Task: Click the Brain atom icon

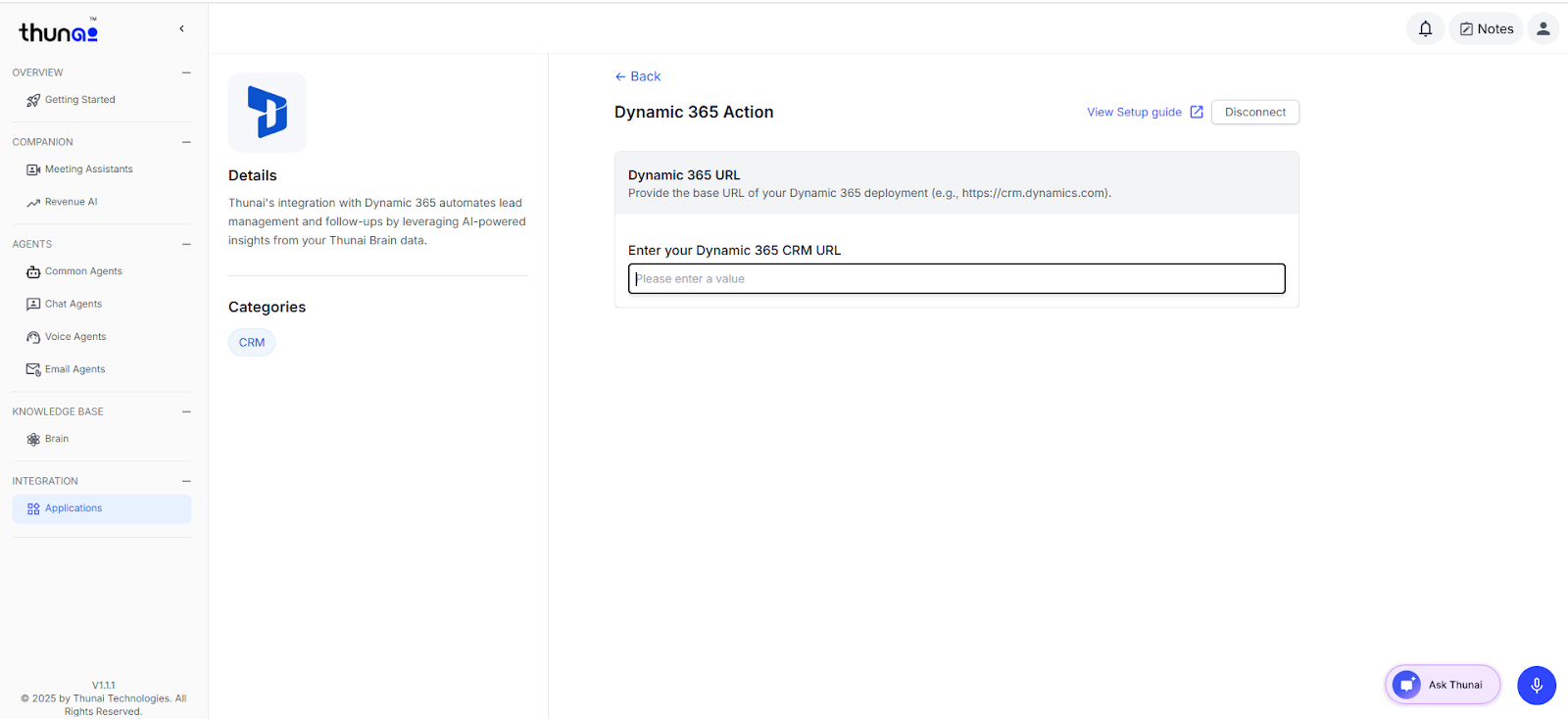Action: 33,439
